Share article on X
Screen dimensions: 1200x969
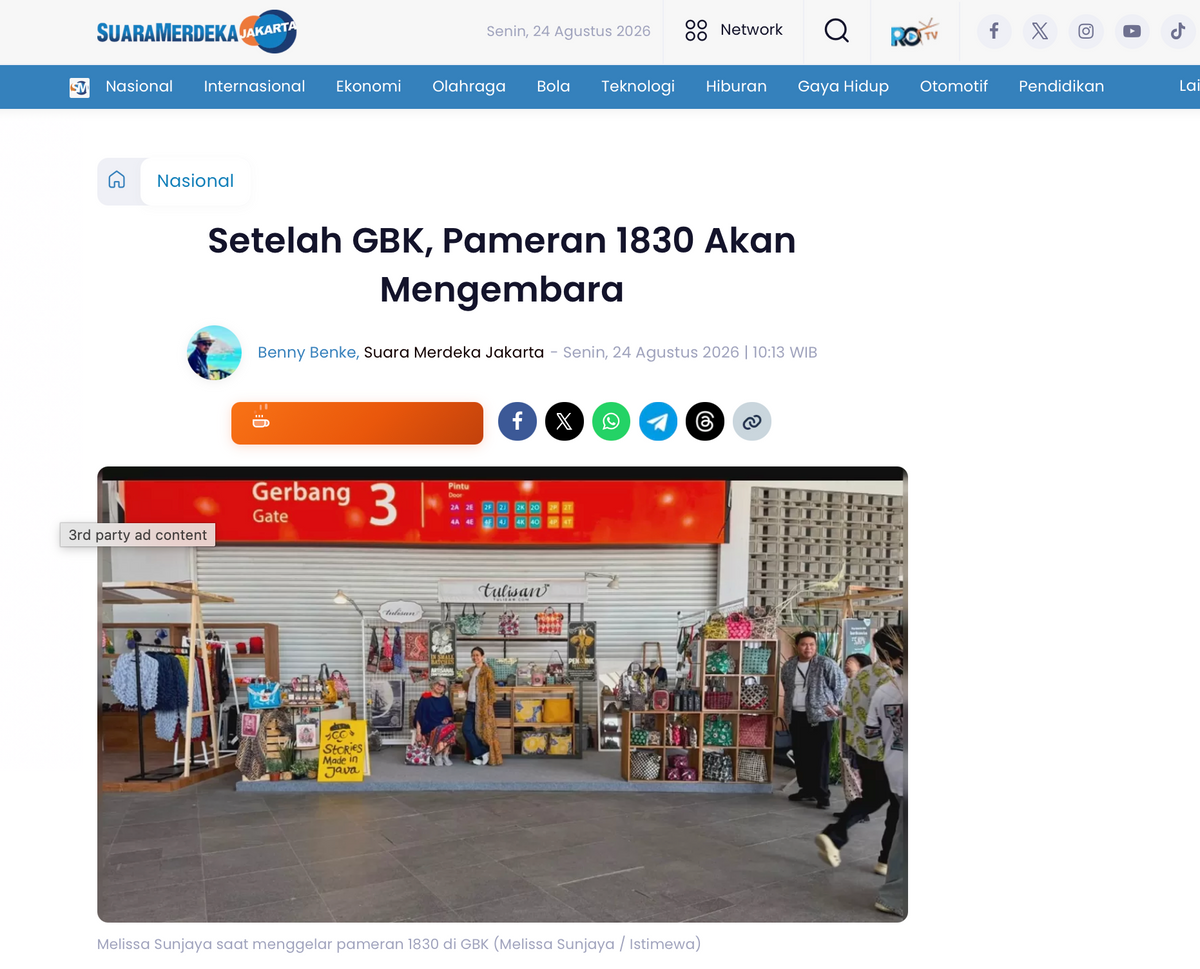[x=564, y=422]
